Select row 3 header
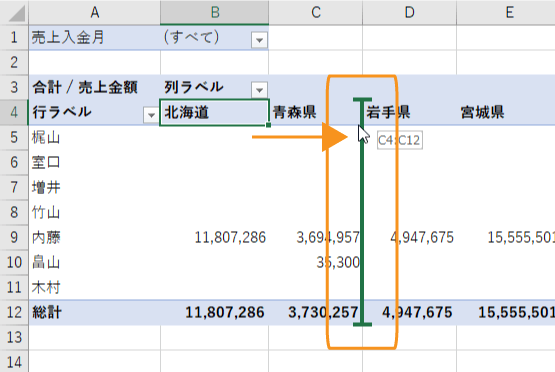This screenshot has height=372, width=555. tap(14, 87)
